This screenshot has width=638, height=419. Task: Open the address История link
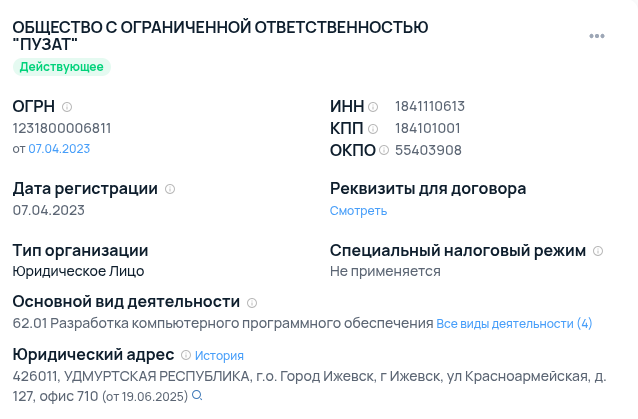pyautogui.click(x=219, y=356)
